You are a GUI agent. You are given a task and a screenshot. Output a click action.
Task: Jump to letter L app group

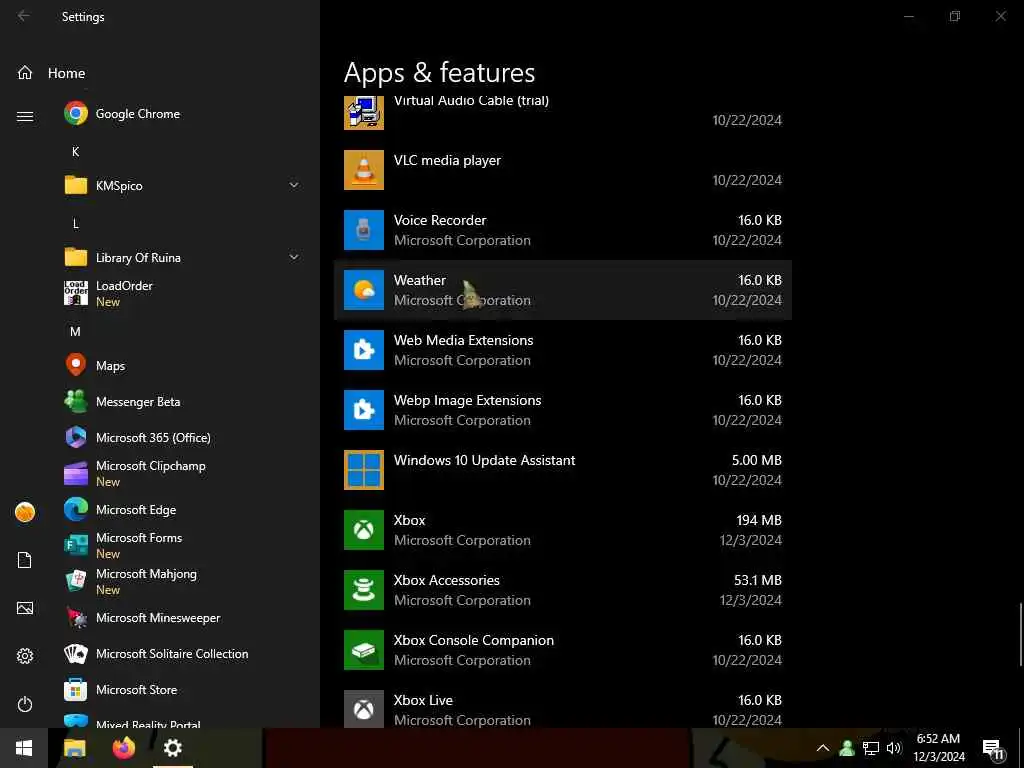click(76, 223)
